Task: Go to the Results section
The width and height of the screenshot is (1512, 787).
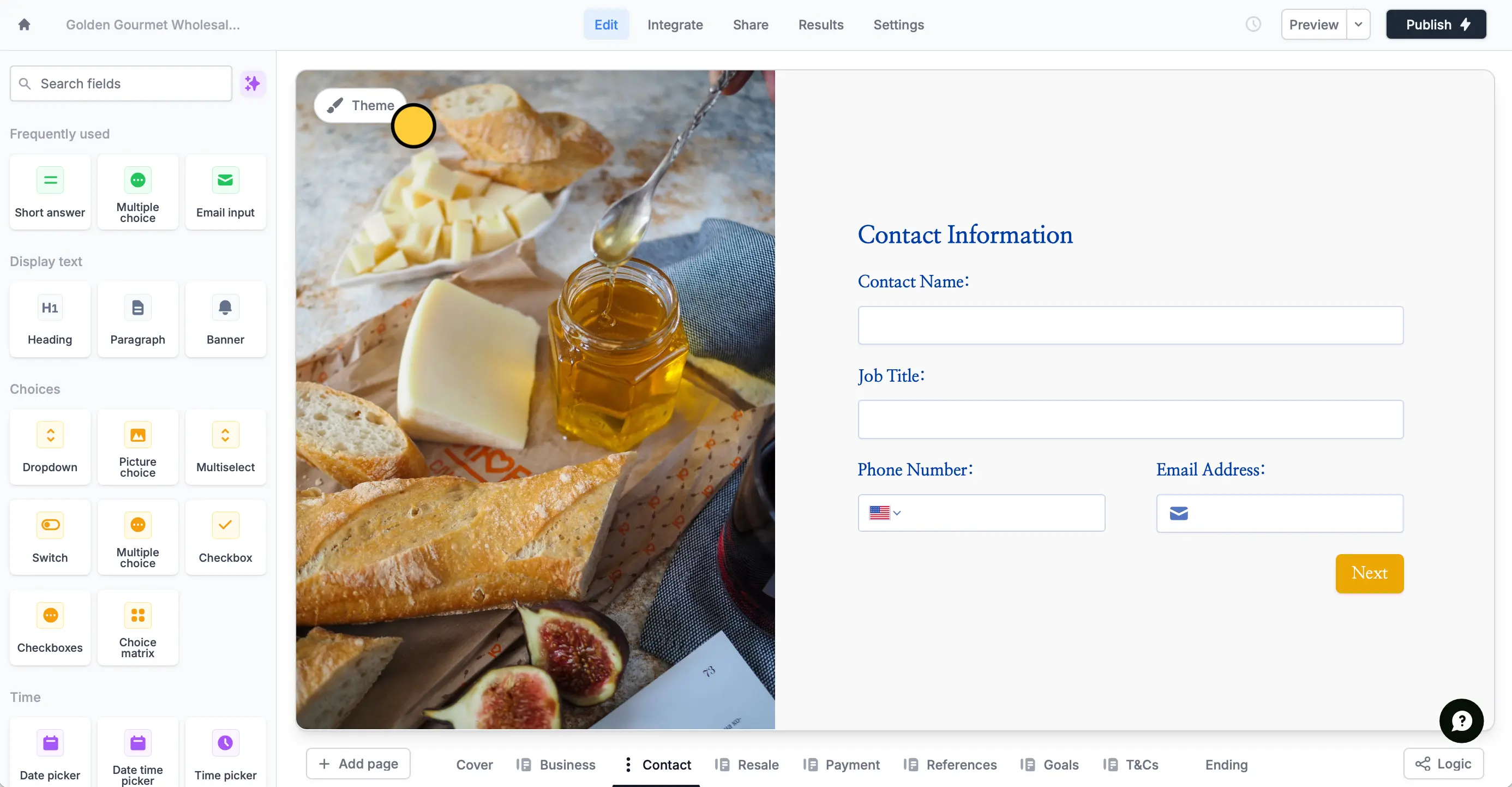Action: (x=820, y=24)
